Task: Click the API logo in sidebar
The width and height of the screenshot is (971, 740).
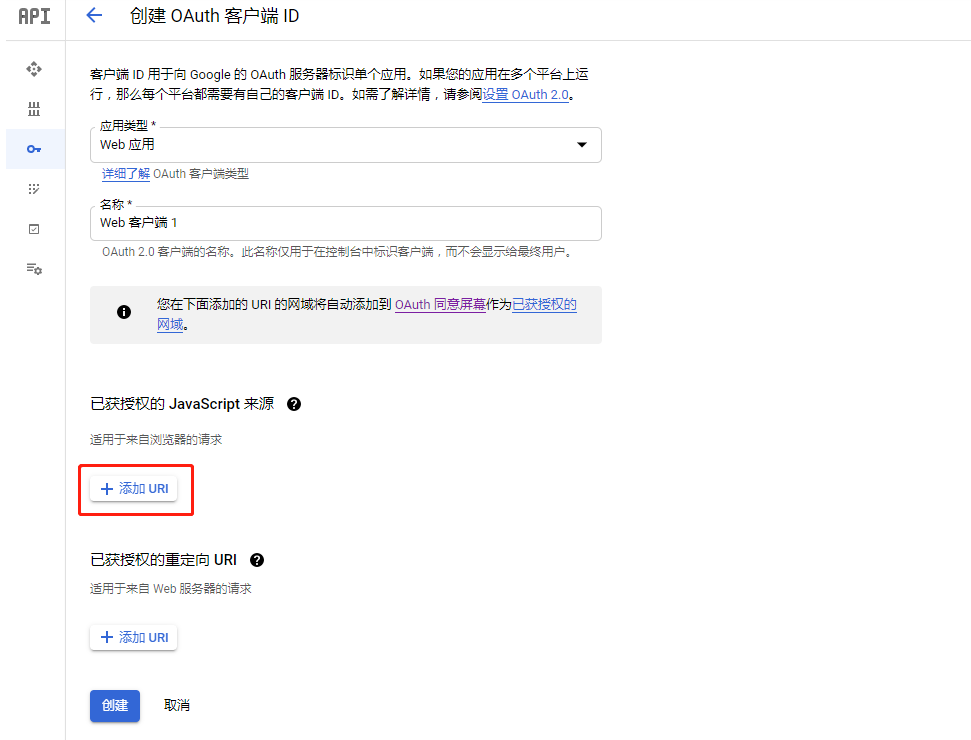Action: pyautogui.click(x=34, y=16)
